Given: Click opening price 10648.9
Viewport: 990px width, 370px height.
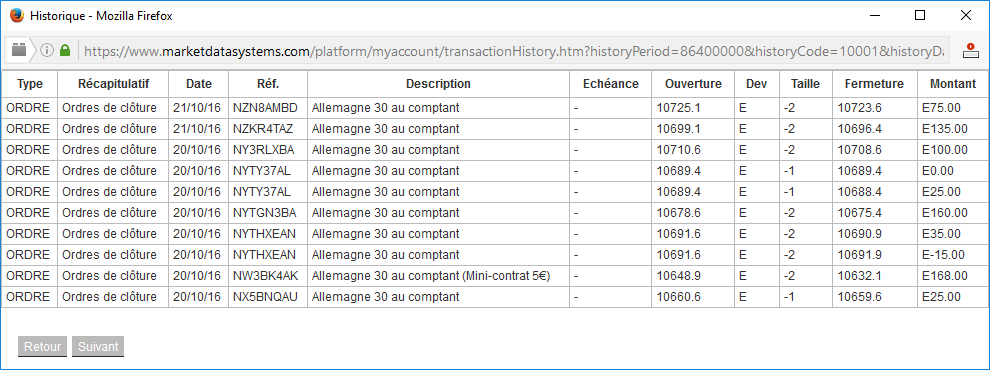Looking at the screenshot, I should click(679, 276).
